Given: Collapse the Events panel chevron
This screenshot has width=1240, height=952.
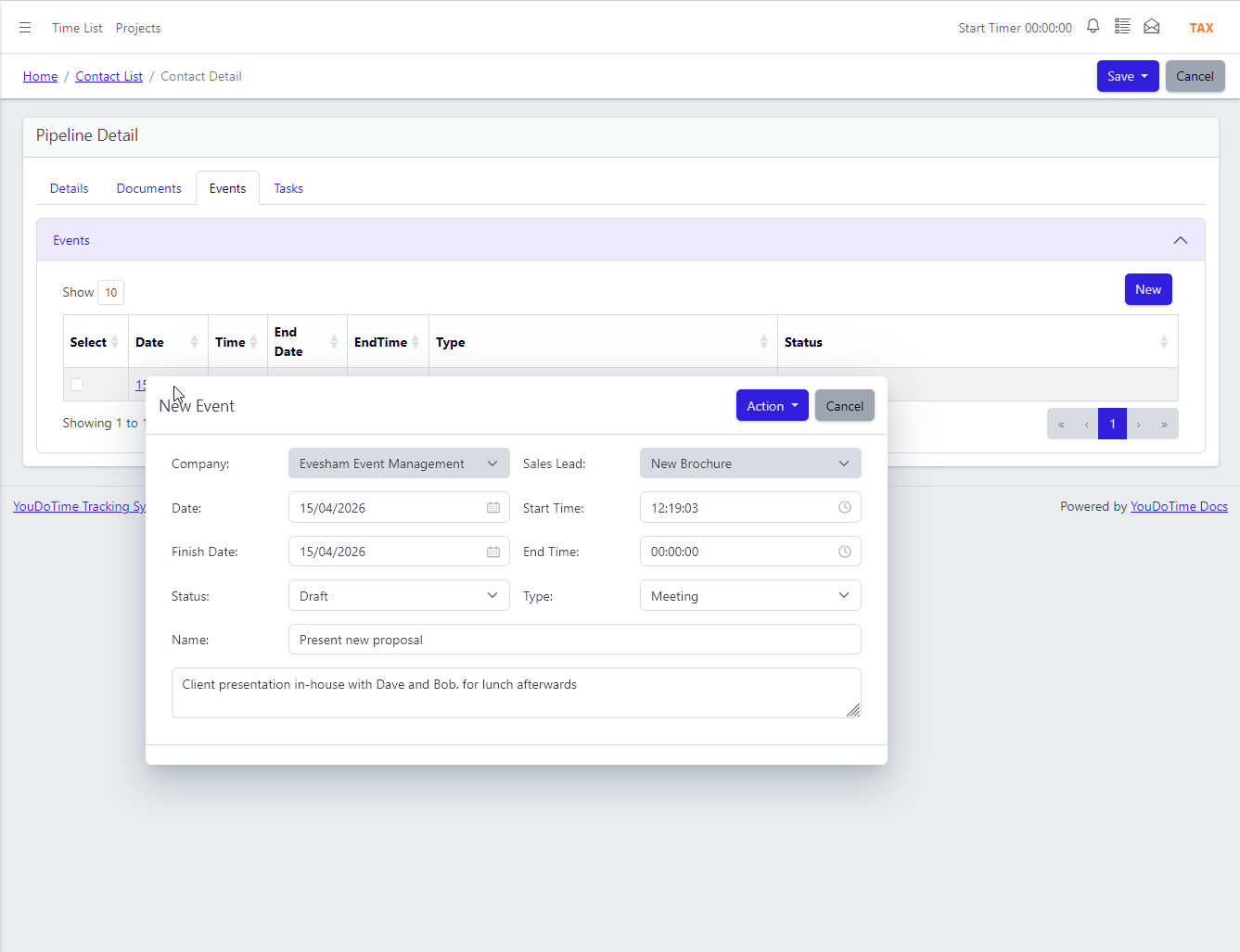Looking at the screenshot, I should 1181,240.
